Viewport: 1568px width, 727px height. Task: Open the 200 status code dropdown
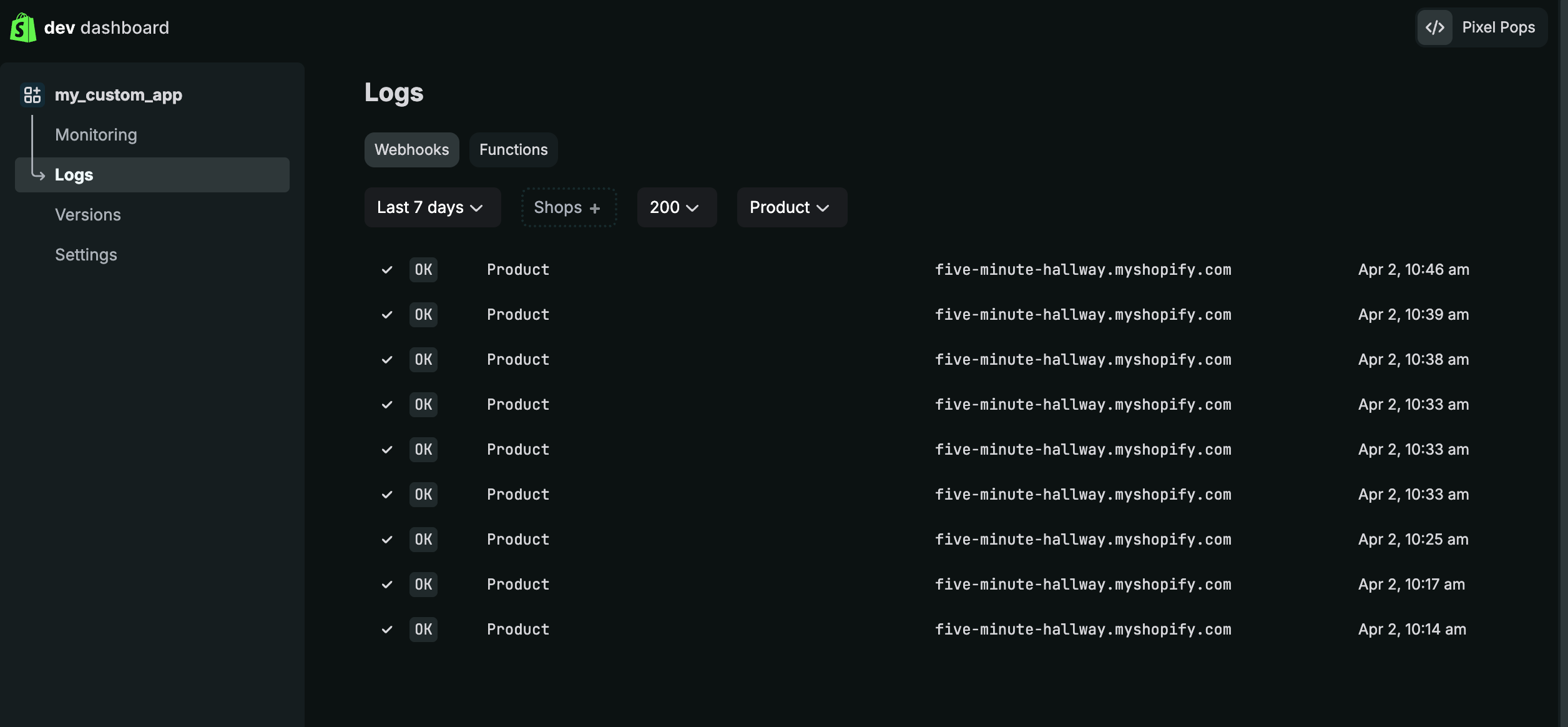click(x=677, y=207)
